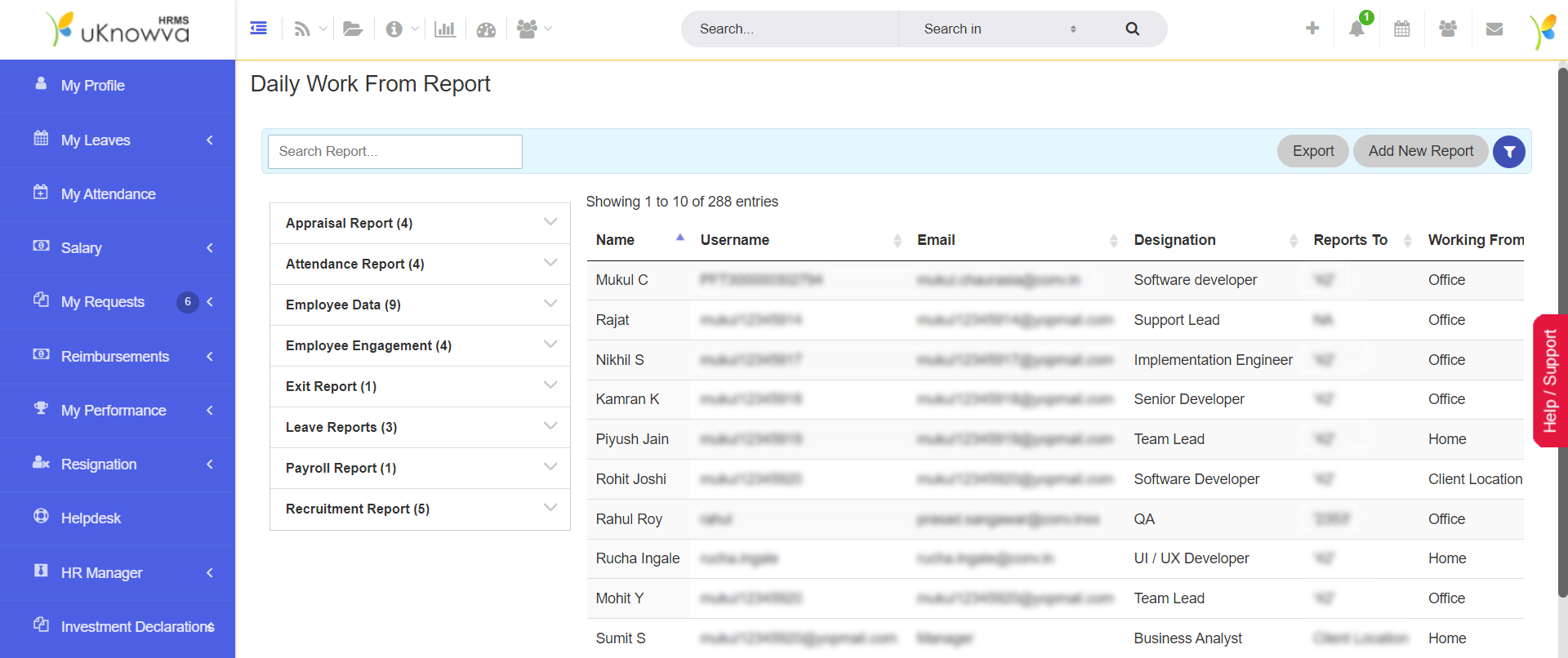Viewport: 1568px width, 658px height.
Task: Open the 'Search in' dropdown
Action: click(x=999, y=29)
